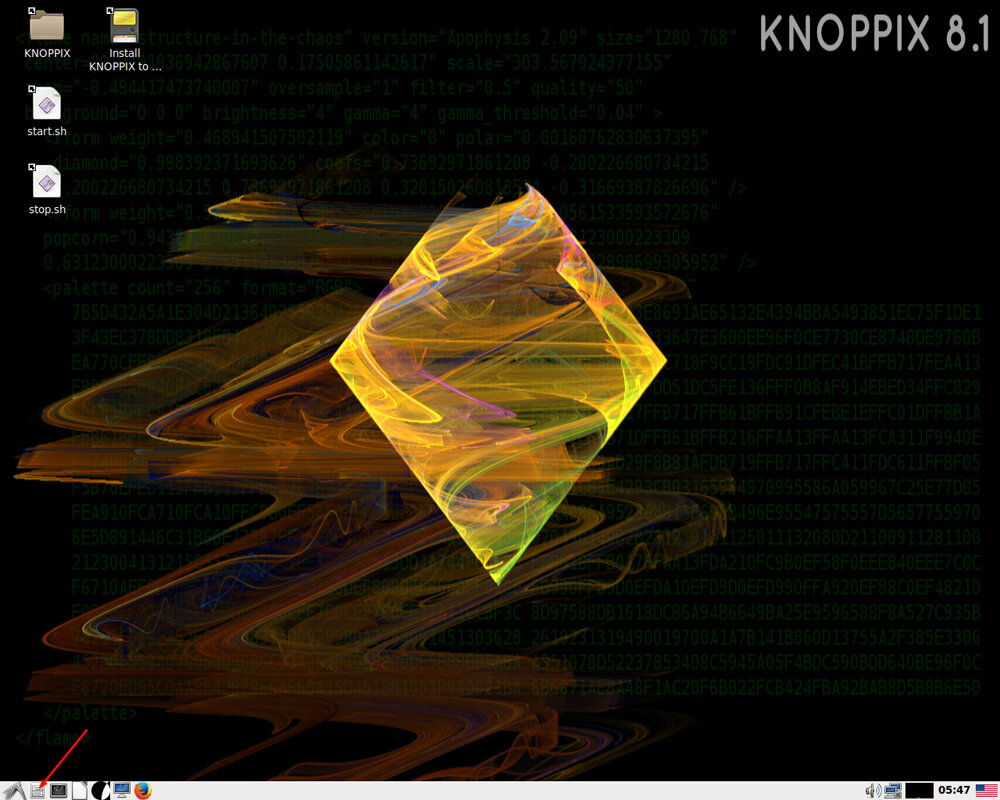Open the LXDE start menu in taskbar

click(x=15, y=791)
